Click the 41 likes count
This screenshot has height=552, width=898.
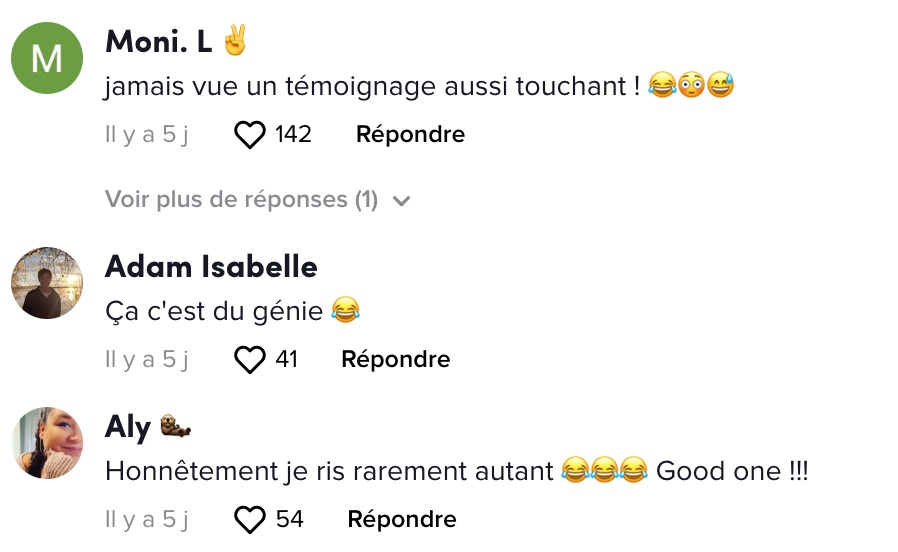click(286, 360)
